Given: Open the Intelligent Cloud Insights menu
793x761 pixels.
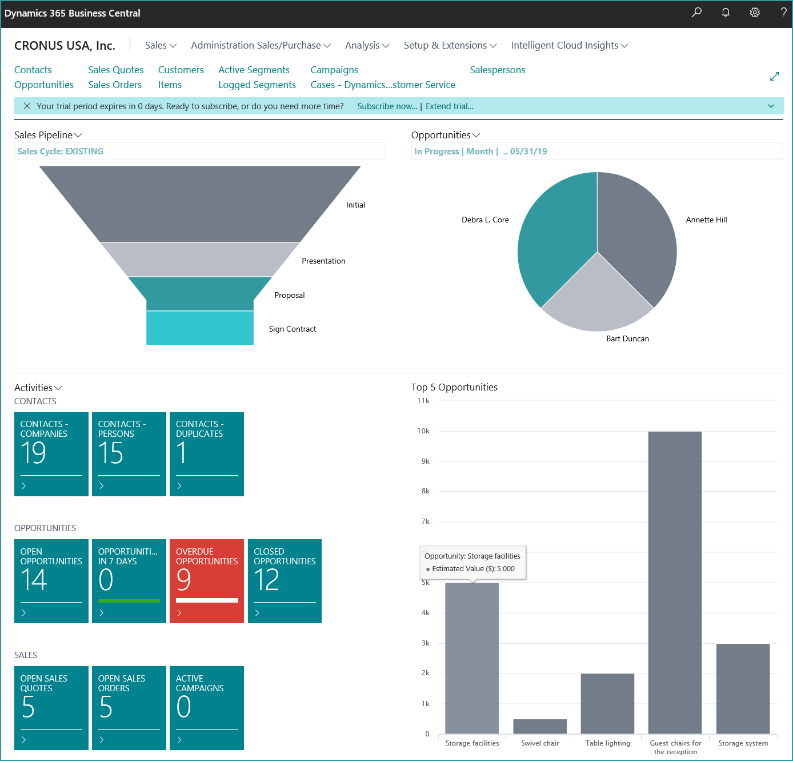Looking at the screenshot, I should click(569, 46).
